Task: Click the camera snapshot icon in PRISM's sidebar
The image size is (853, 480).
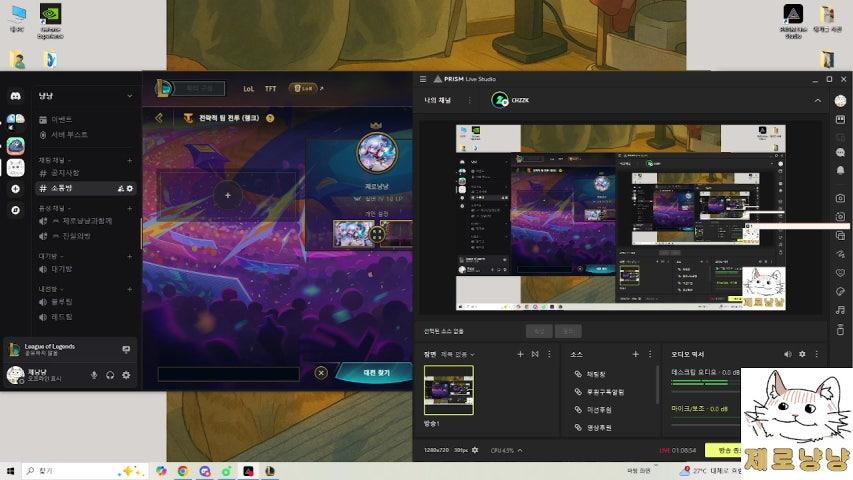Action: (x=840, y=198)
